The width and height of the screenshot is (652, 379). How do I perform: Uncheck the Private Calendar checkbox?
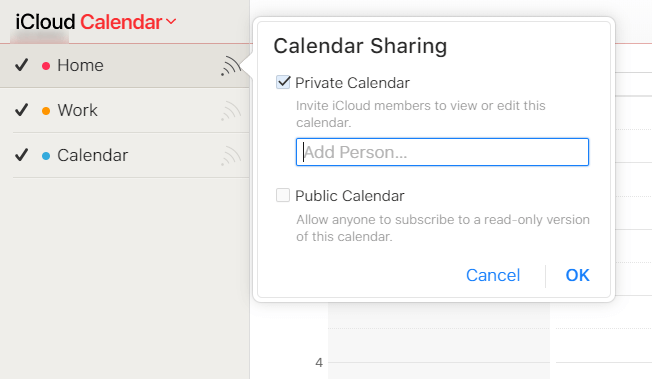[x=283, y=82]
